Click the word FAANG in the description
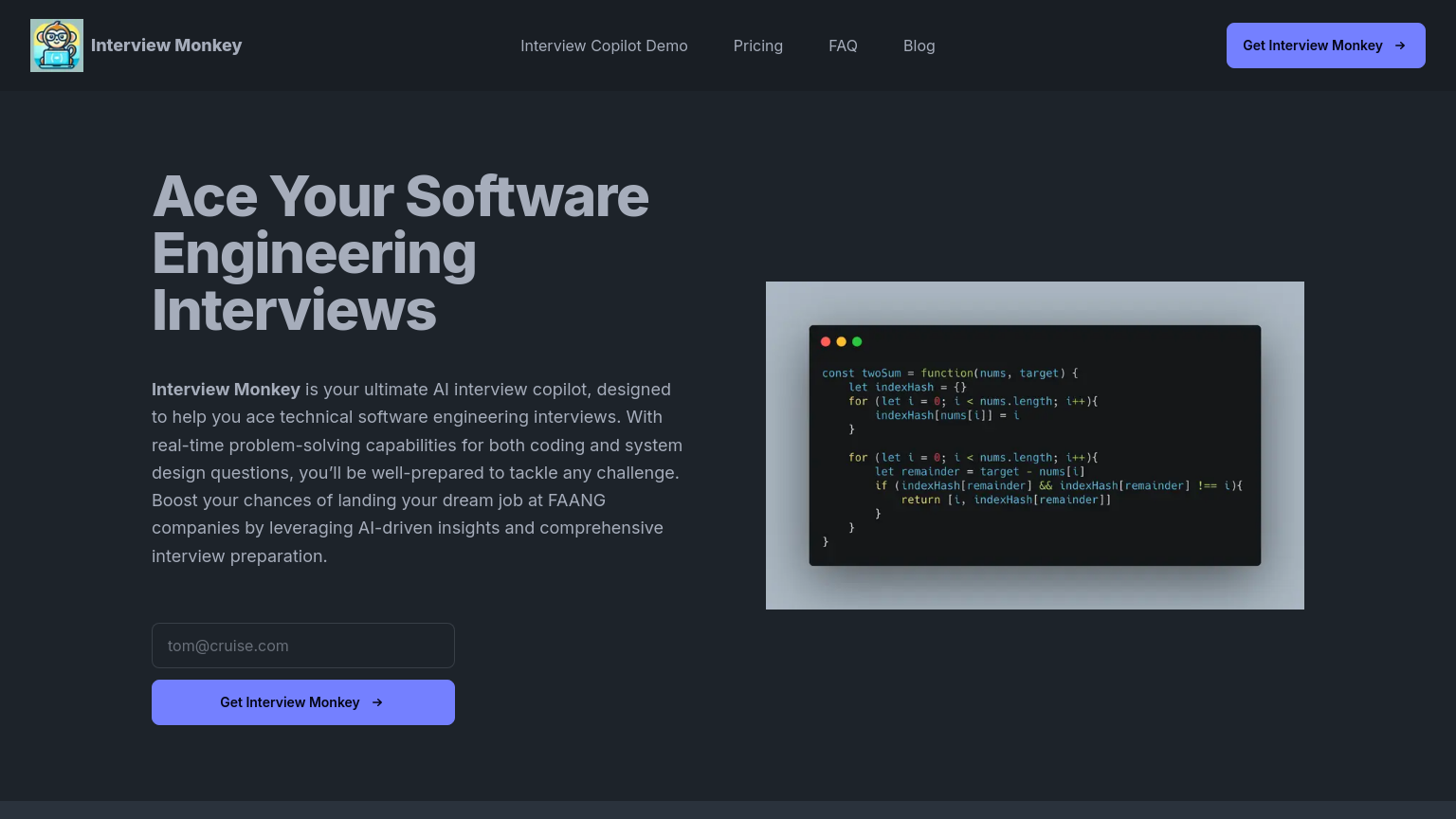 pos(576,500)
